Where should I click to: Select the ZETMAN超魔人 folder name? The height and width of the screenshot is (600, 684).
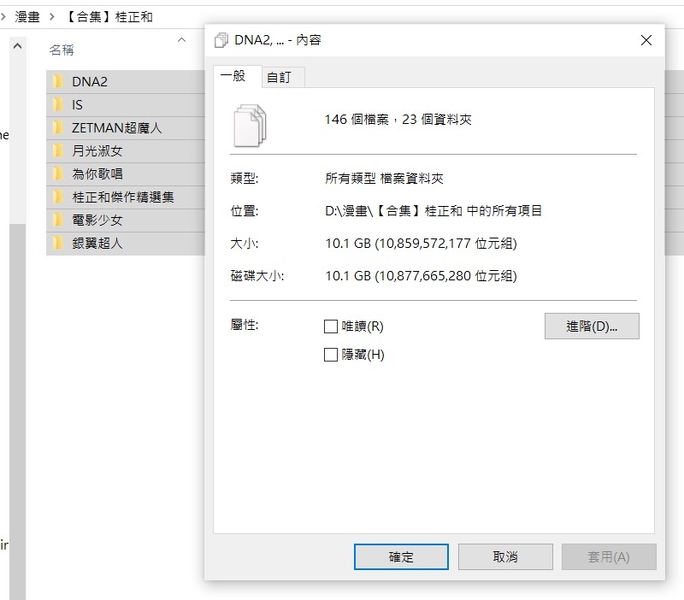tap(117, 128)
